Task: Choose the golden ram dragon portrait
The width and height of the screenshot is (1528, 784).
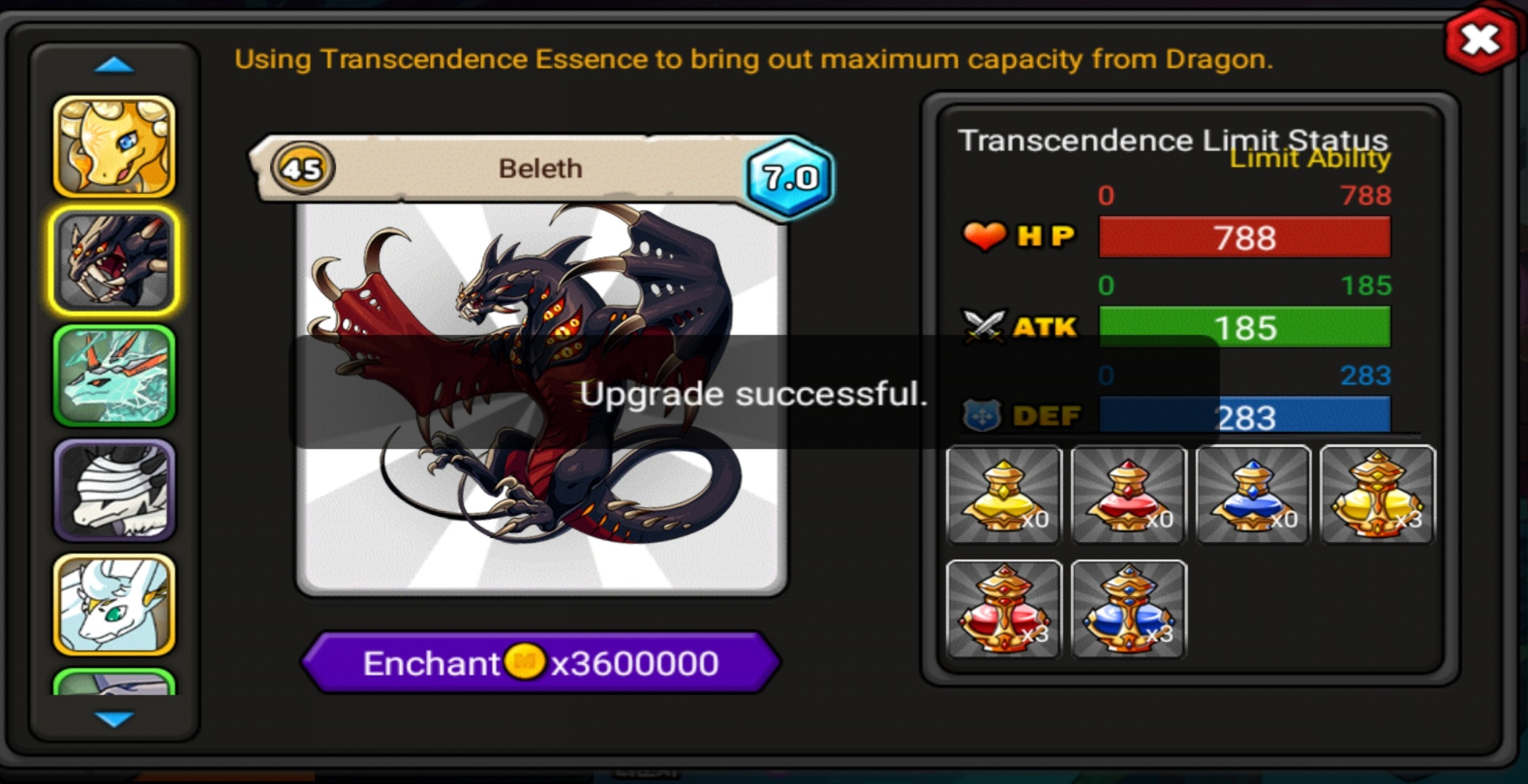Action: [x=114, y=147]
